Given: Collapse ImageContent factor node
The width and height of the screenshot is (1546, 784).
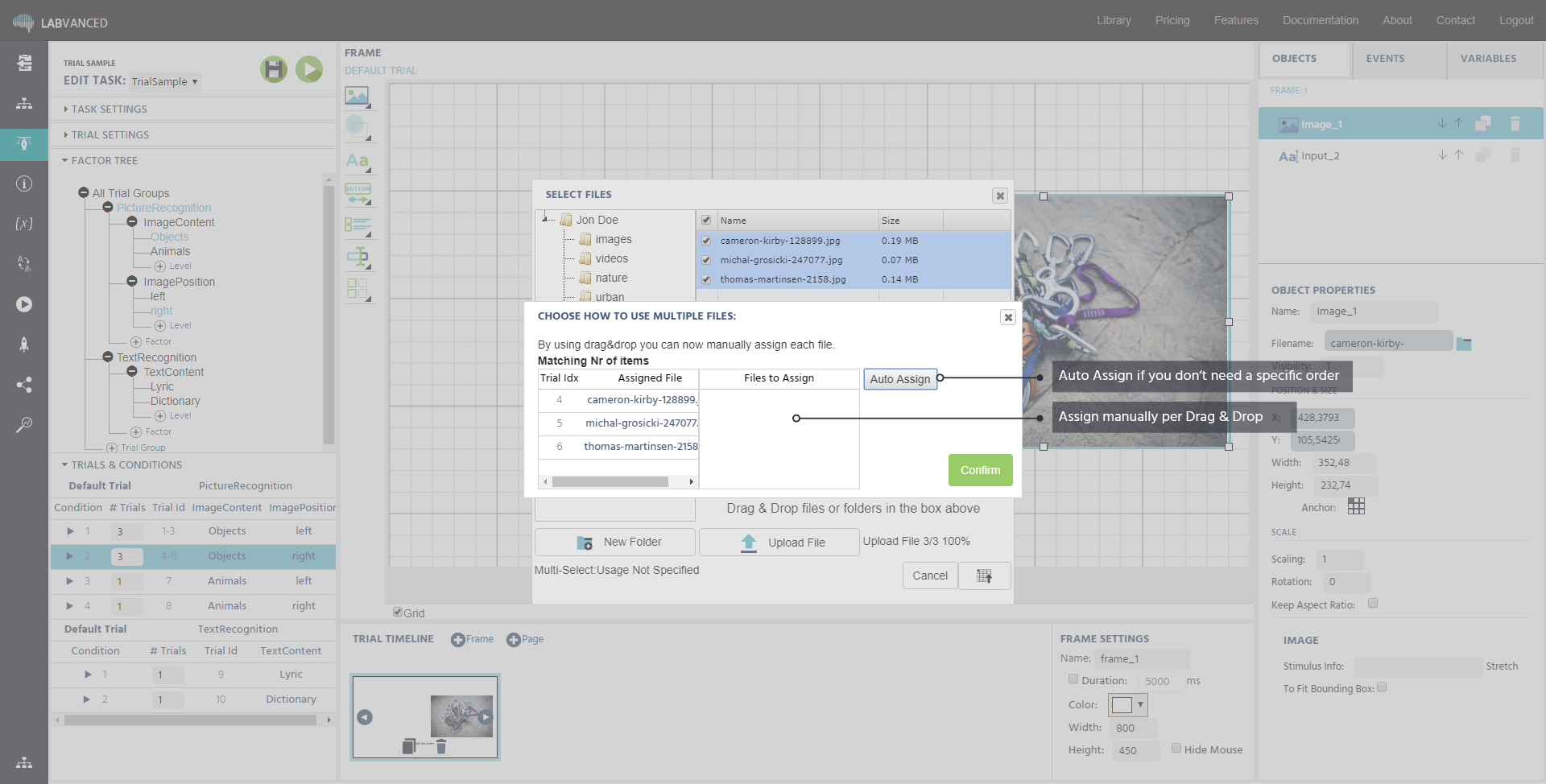Looking at the screenshot, I should tap(132, 221).
